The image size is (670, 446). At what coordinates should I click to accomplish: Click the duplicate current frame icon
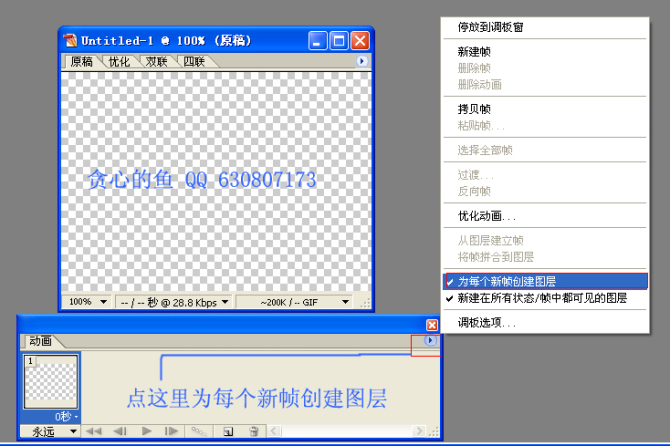228,431
